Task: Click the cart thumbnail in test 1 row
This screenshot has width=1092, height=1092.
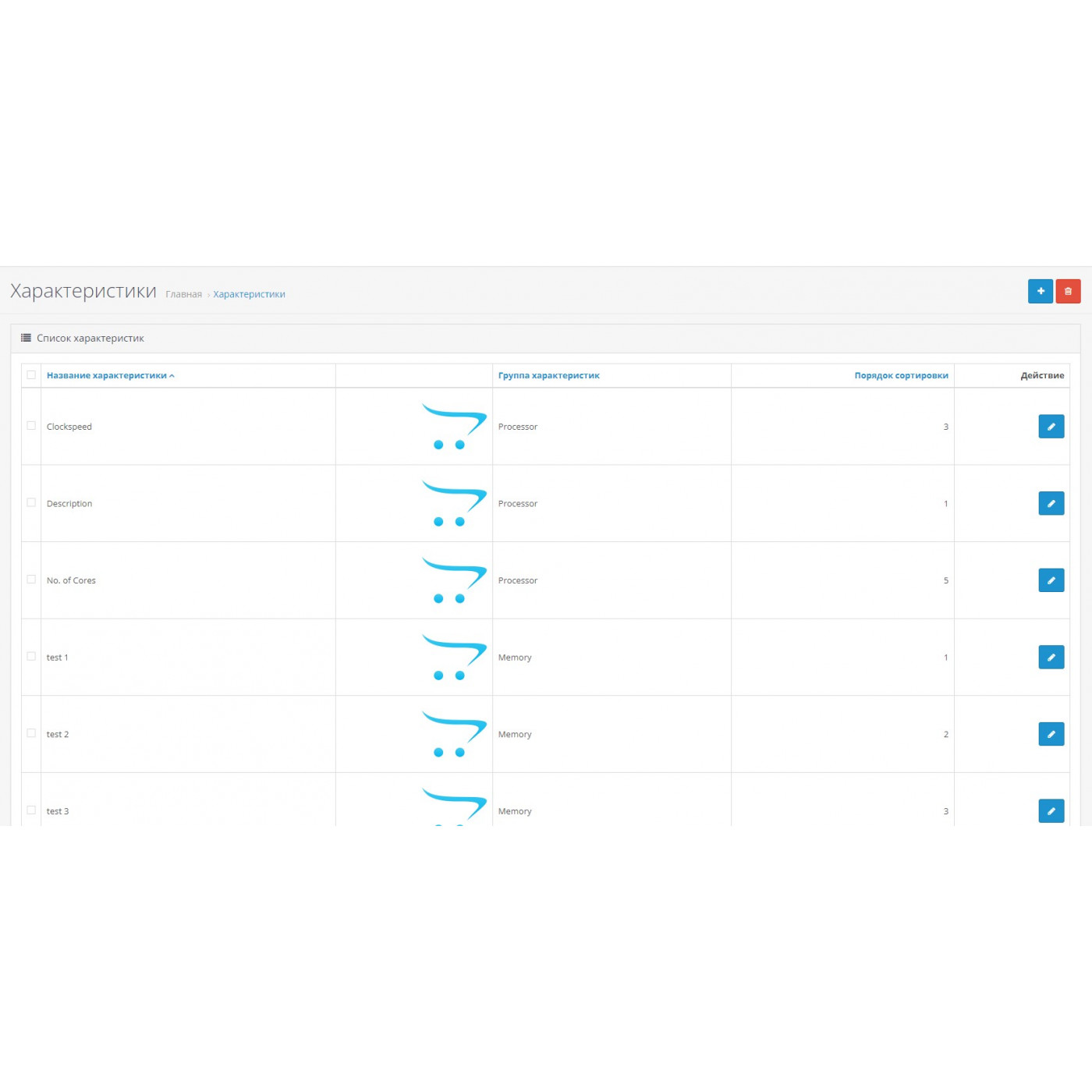Action: (x=453, y=657)
